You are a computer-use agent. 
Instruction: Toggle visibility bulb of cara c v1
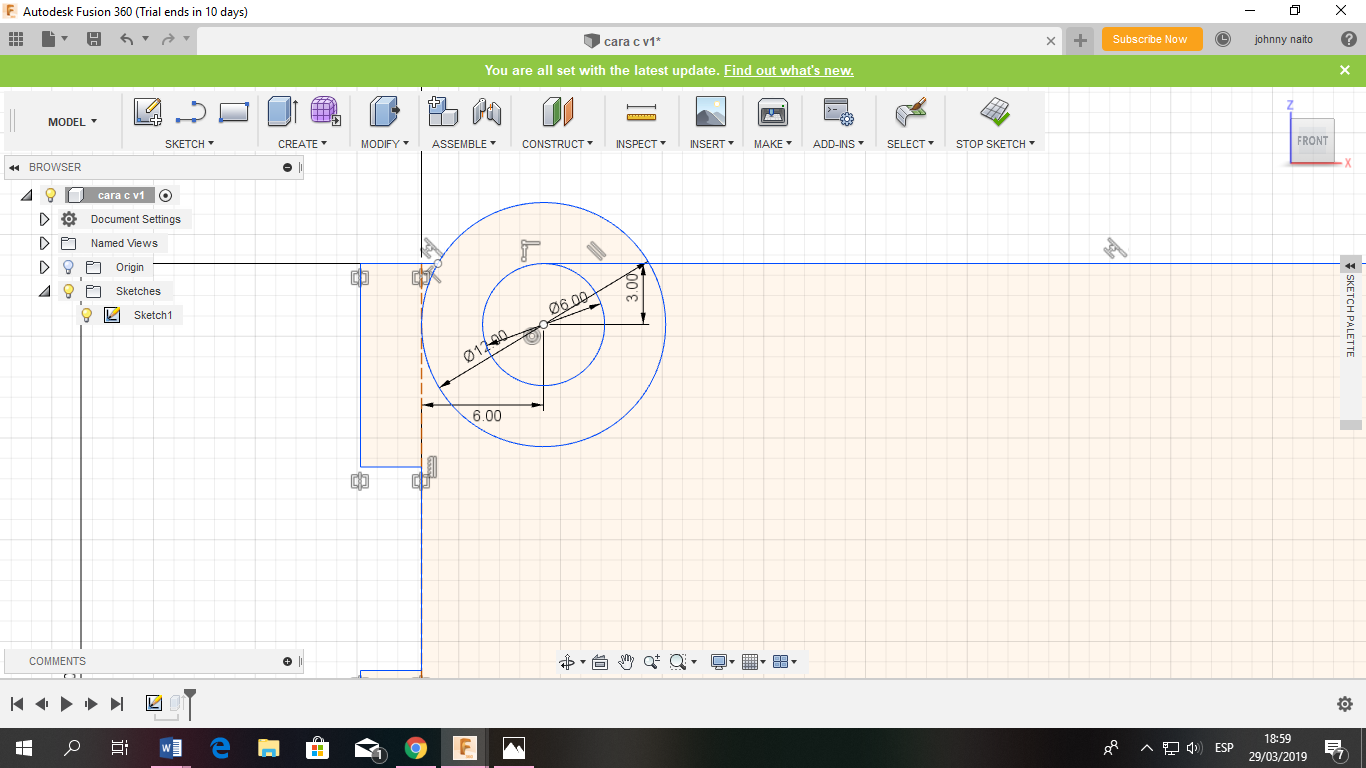tap(51, 195)
